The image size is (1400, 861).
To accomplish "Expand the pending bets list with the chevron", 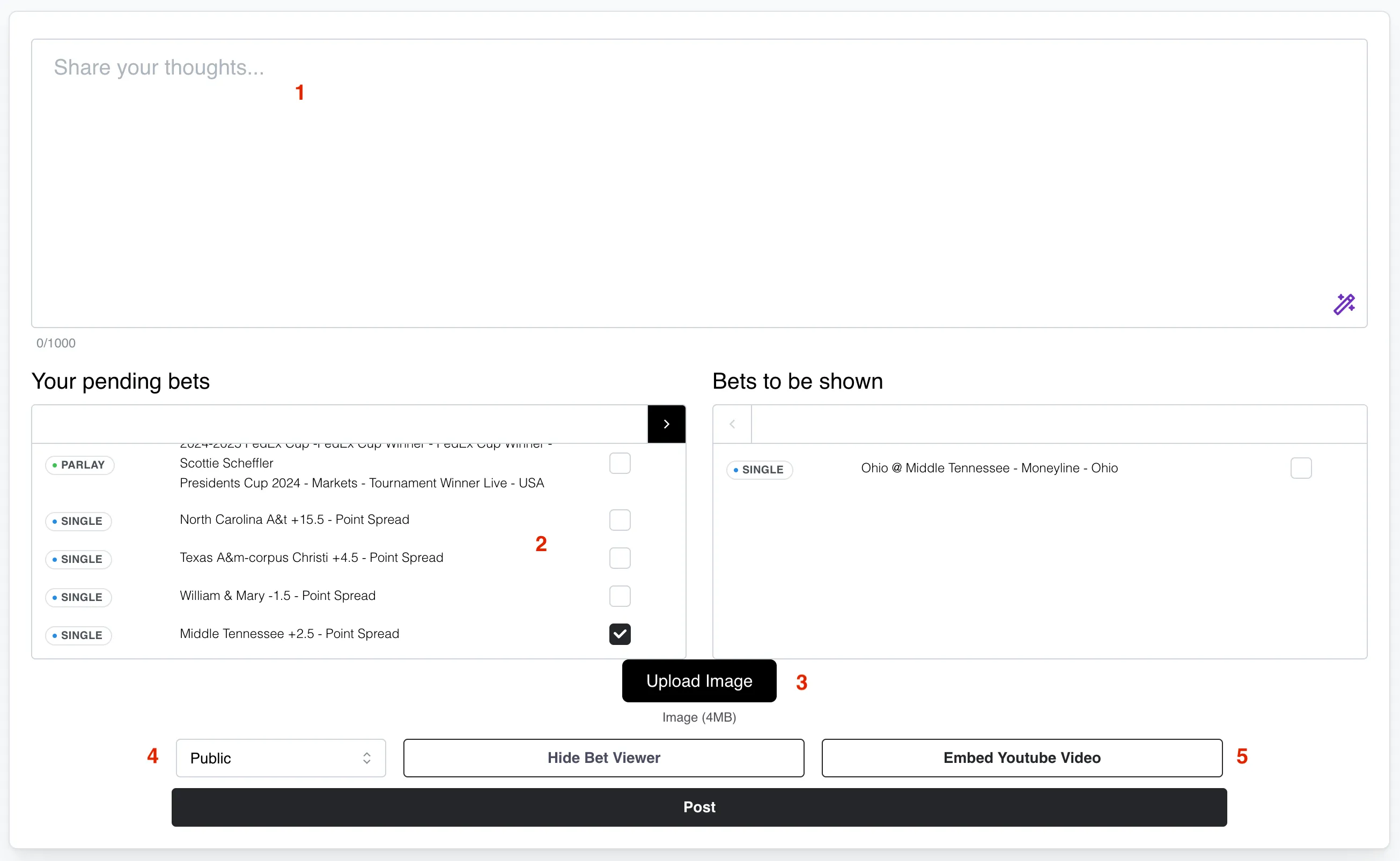I will 666,424.
